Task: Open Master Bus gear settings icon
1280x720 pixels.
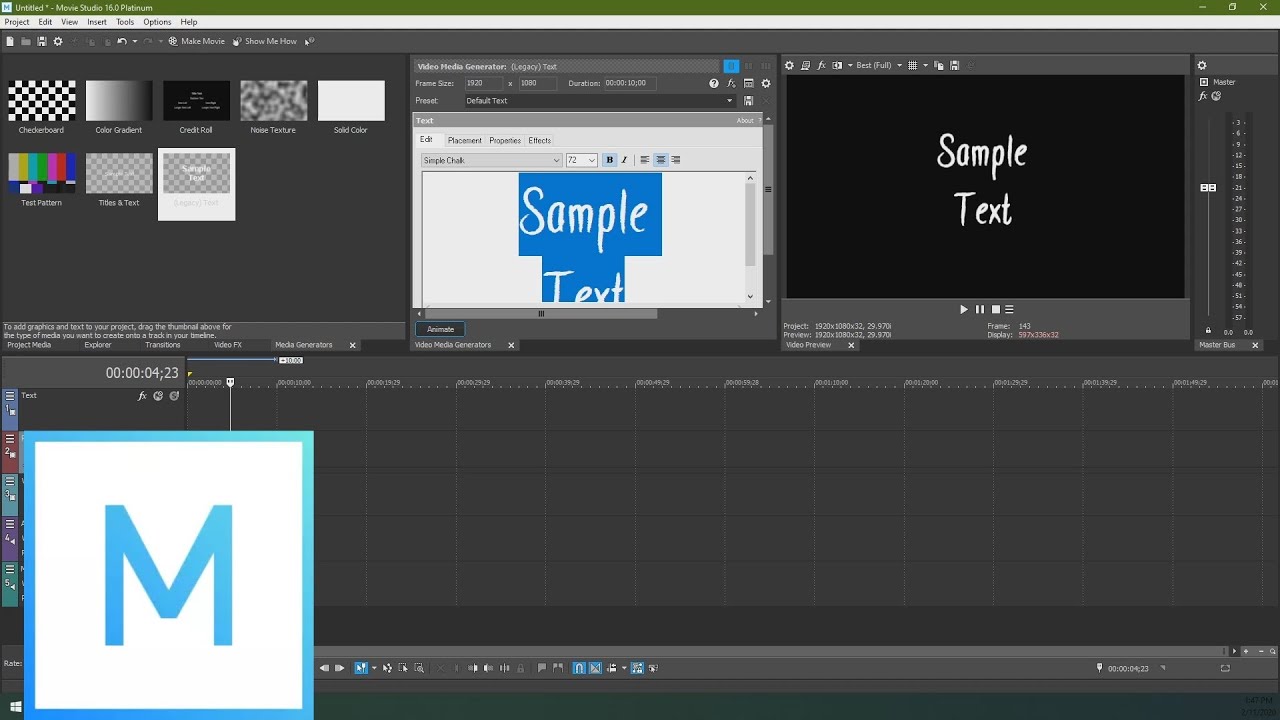Action: pyautogui.click(x=1202, y=66)
